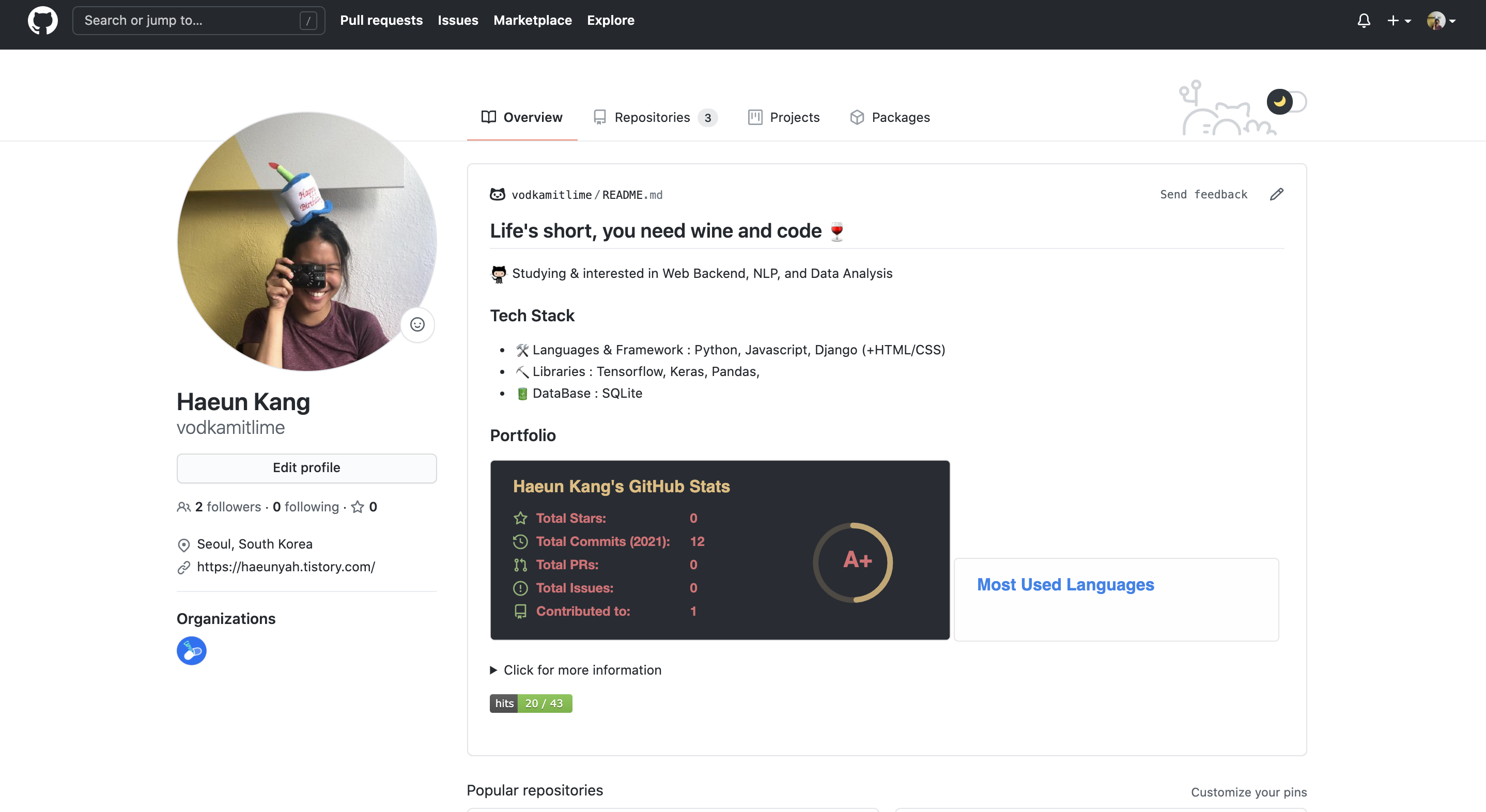Open Marketplace in the top navigation

(532, 21)
